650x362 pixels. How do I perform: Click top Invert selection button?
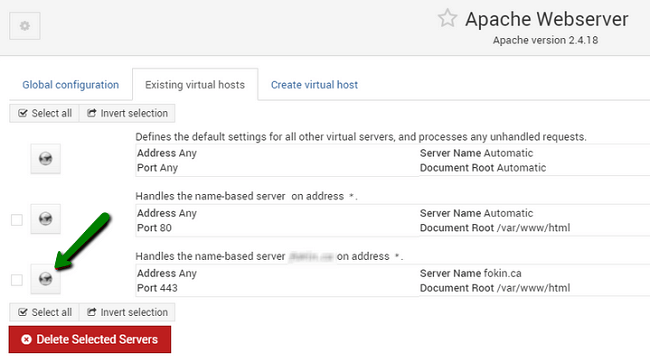[x=127, y=113]
